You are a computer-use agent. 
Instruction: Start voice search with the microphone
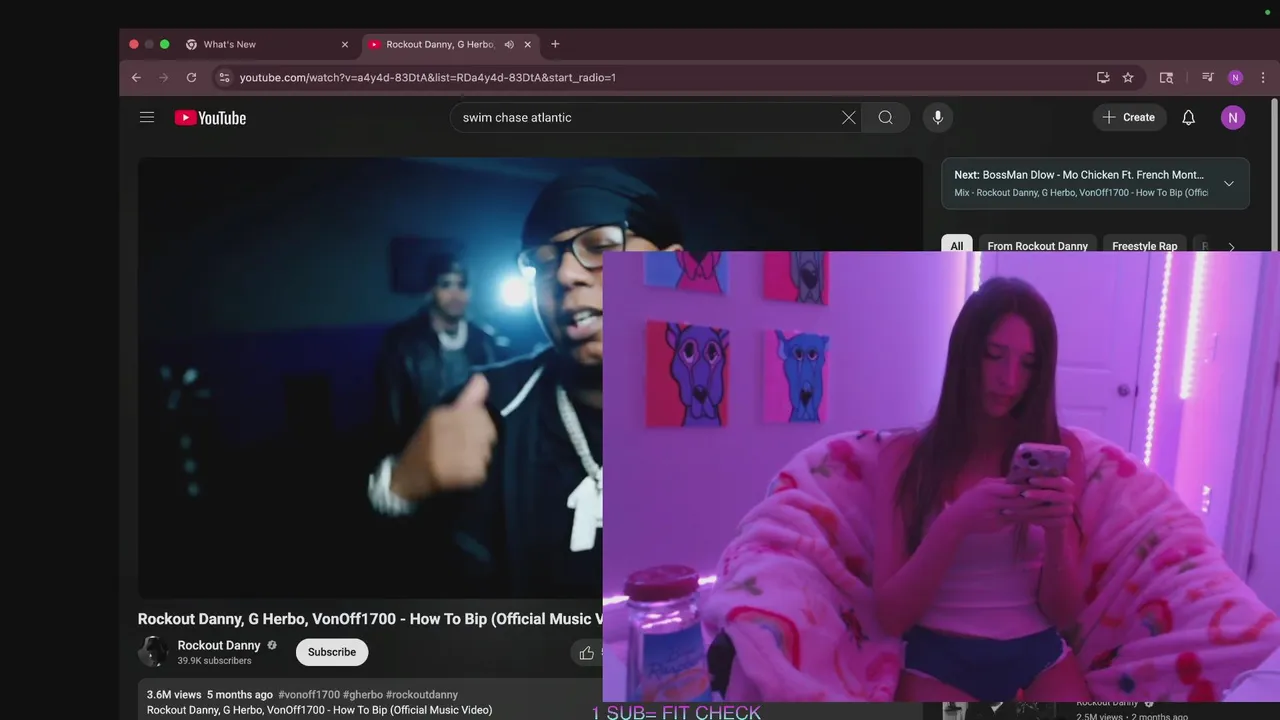pyautogui.click(x=937, y=118)
